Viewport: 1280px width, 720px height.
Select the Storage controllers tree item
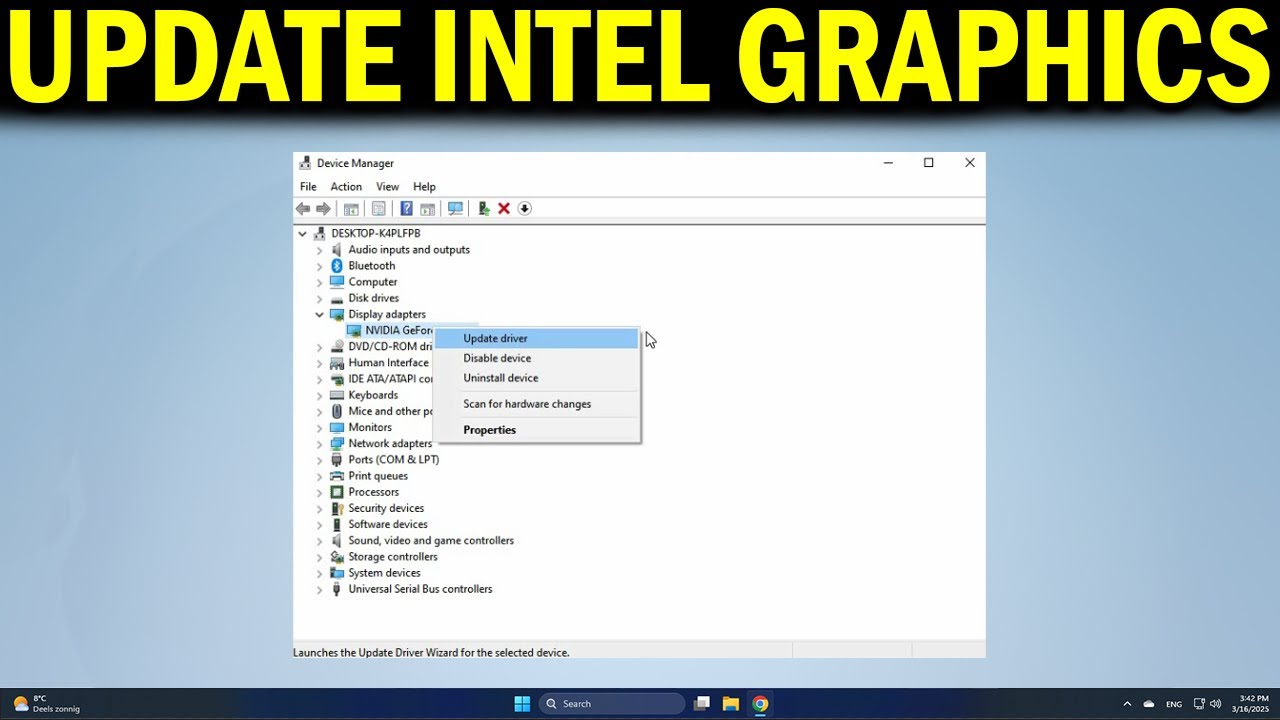click(x=393, y=557)
